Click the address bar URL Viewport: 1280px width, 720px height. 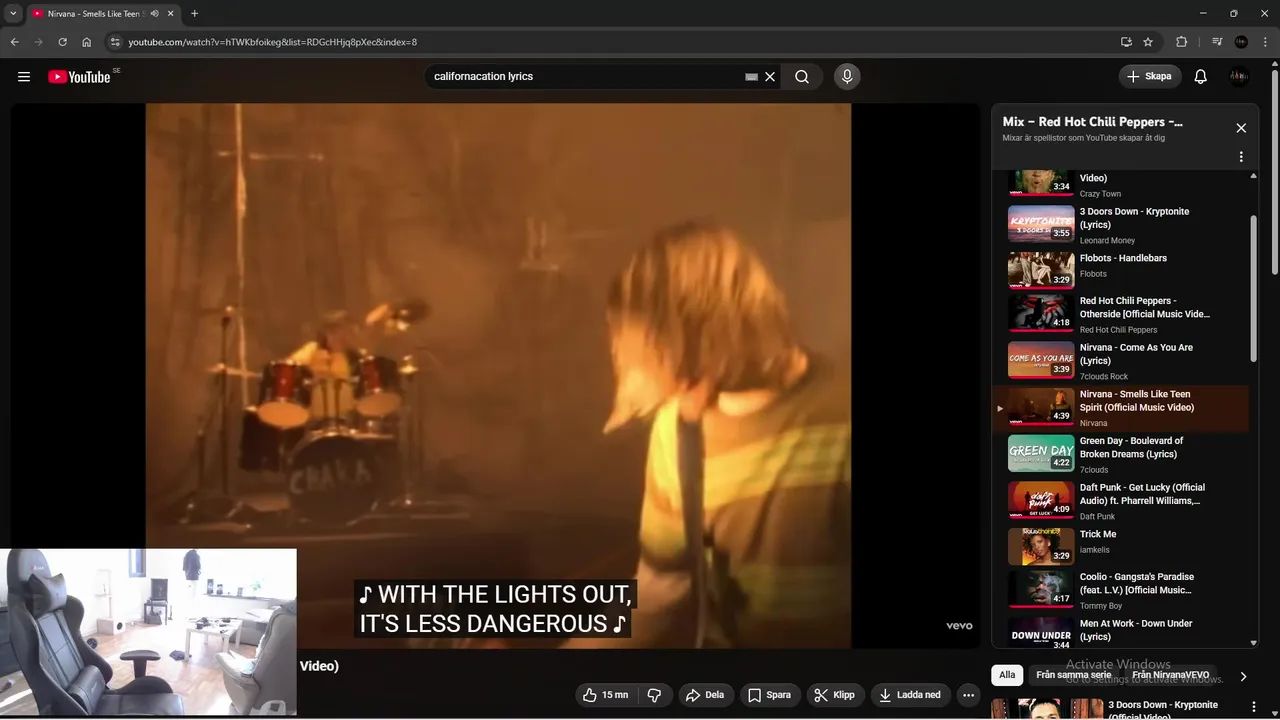(272, 42)
